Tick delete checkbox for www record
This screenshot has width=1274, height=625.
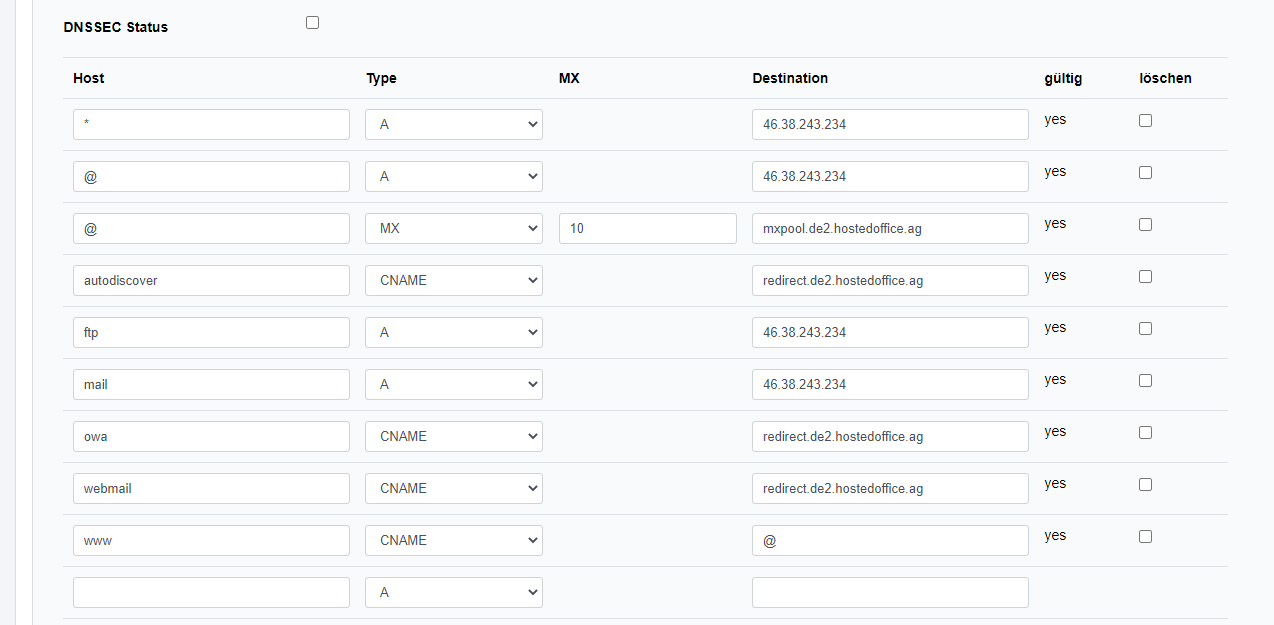click(x=1145, y=536)
